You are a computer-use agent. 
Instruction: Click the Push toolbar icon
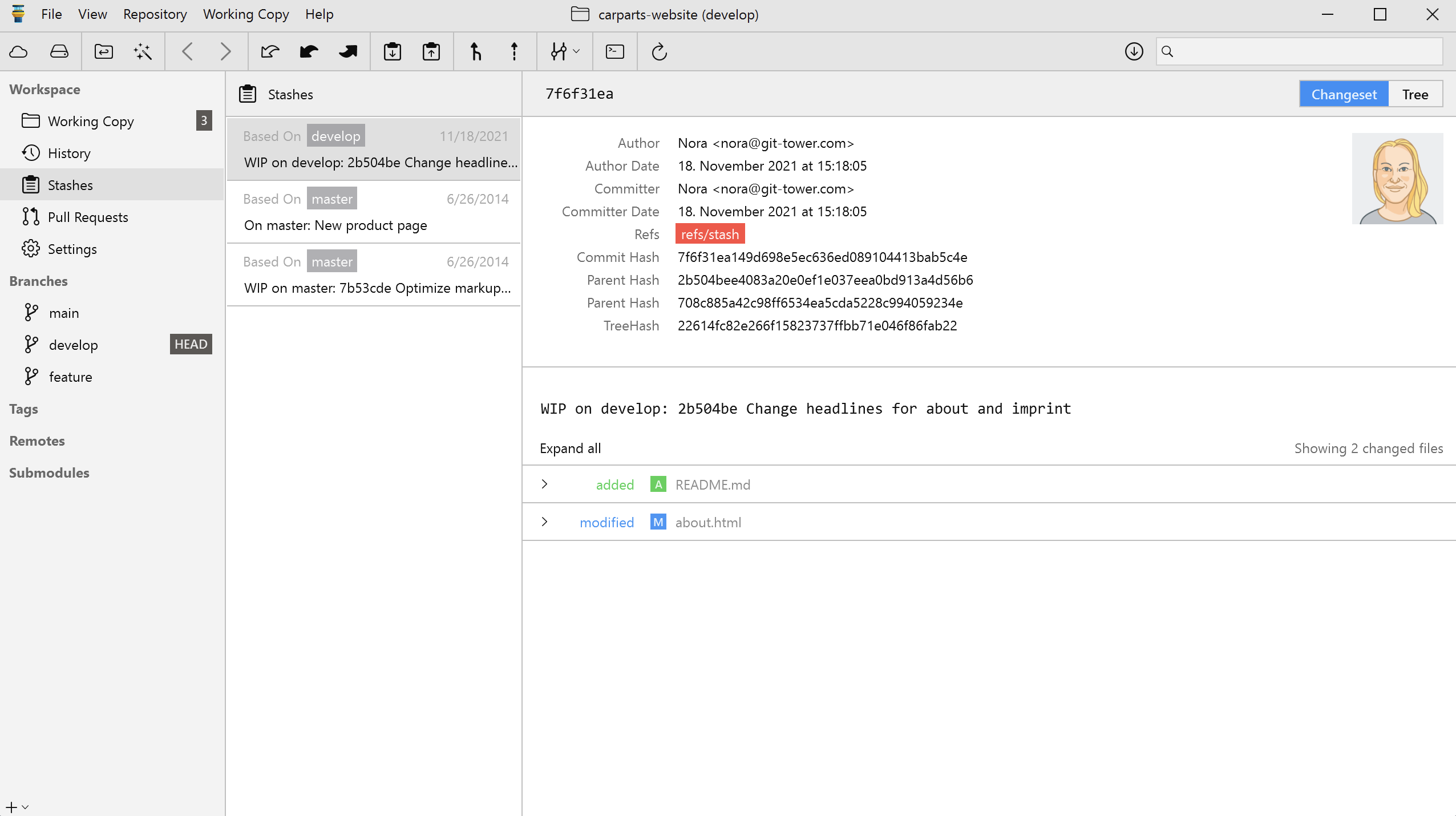click(x=347, y=52)
